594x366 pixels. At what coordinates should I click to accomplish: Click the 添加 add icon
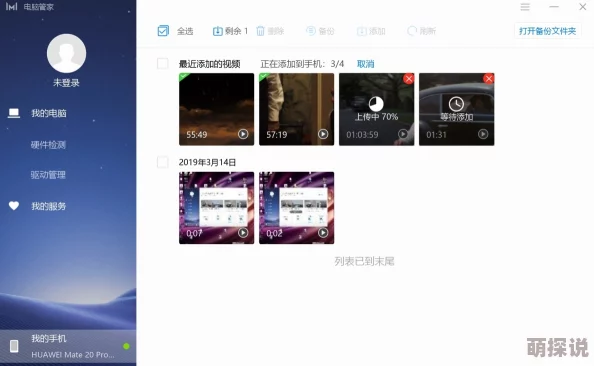(361, 31)
